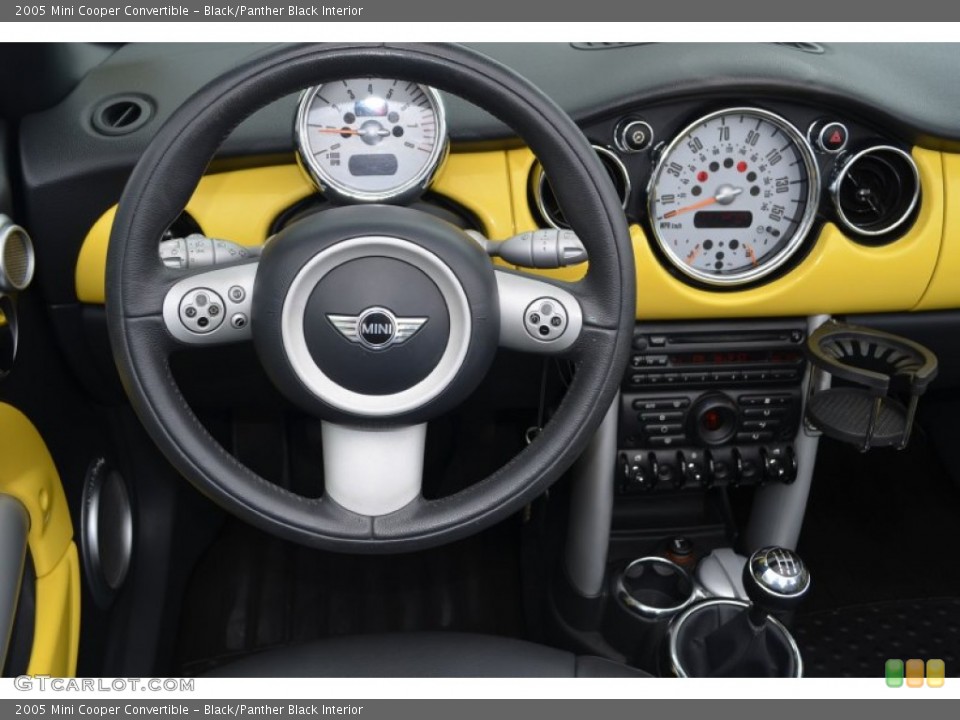The width and height of the screenshot is (960, 720).
Task: Click the white bottom spoke of the steering wheel
Action: pyautogui.click(x=372, y=467)
